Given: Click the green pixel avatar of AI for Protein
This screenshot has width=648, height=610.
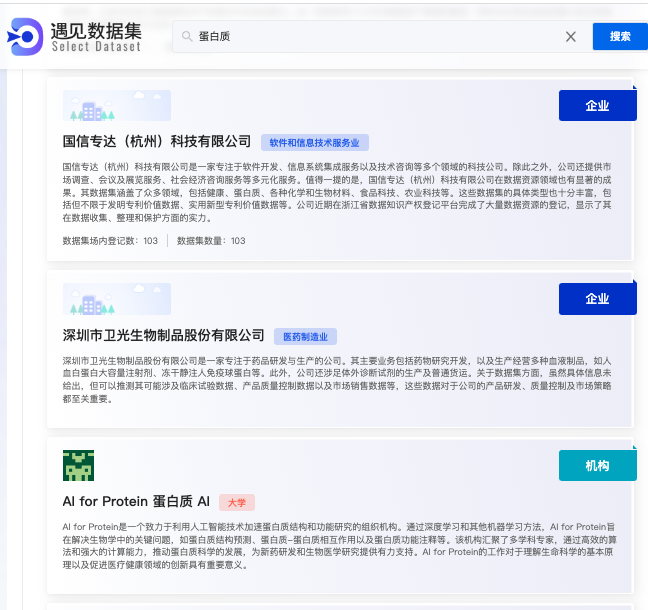Looking at the screenshot, I should tap(79, 465).
